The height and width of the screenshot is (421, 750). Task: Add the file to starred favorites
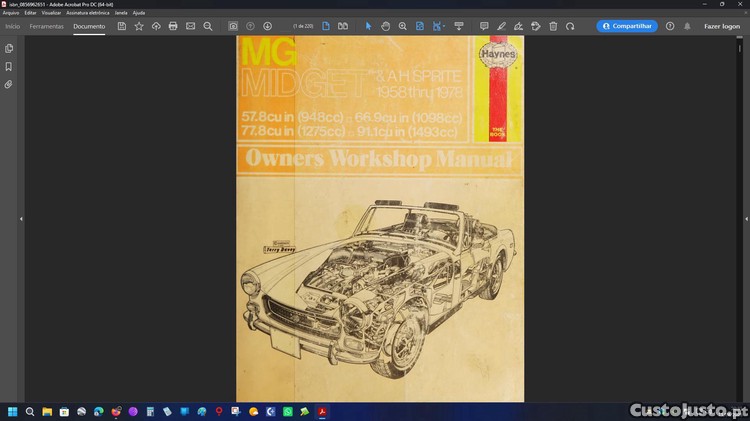click(x=139, y=26)
